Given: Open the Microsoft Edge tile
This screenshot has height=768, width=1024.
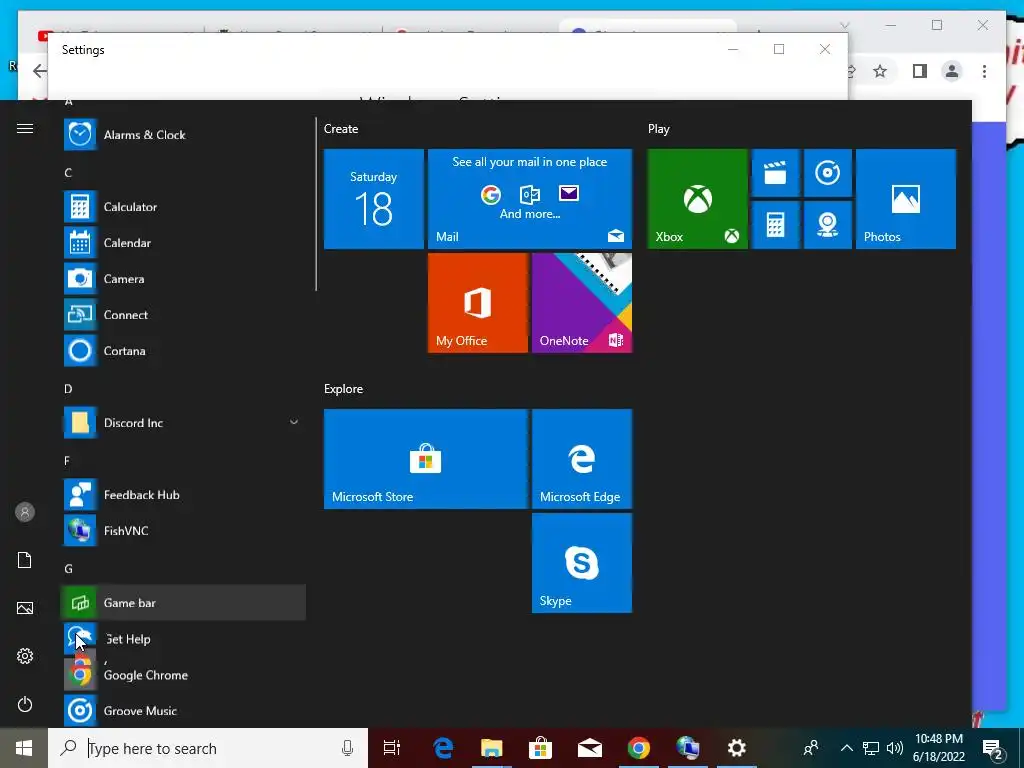Looking at the screenshot, I should [582, 458].
